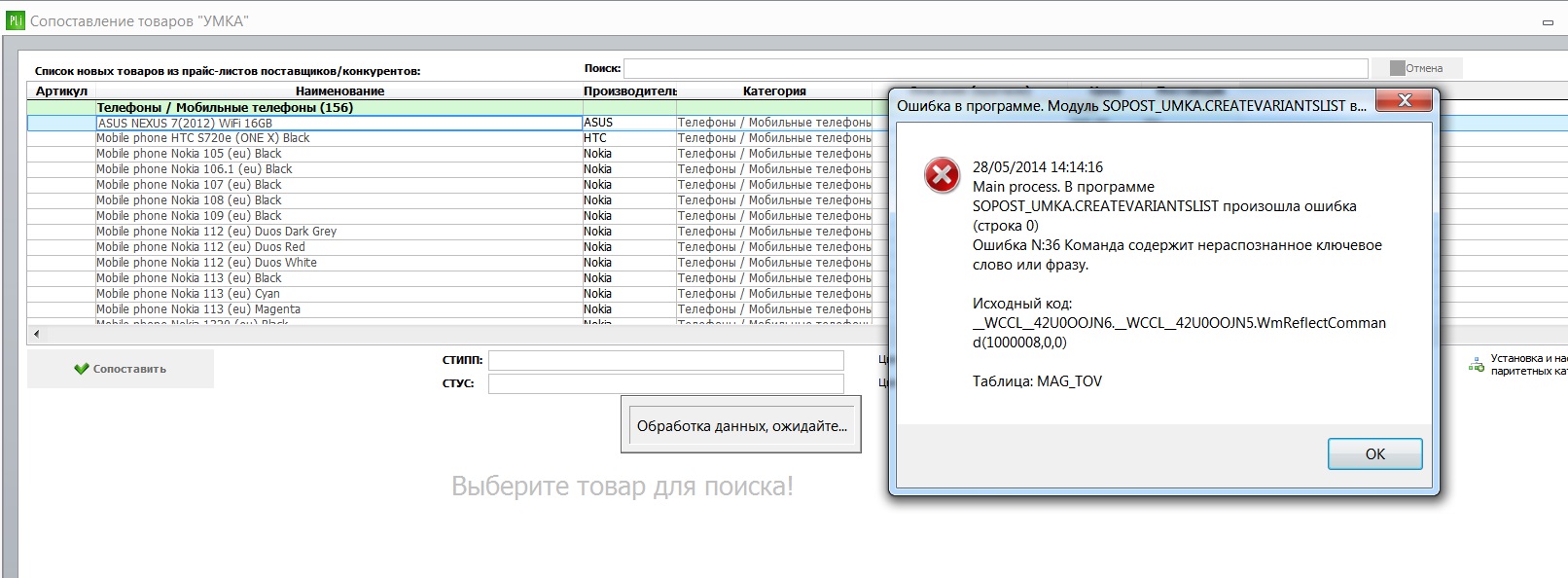This screenshot has height=578, width=1568.
Task: Click left arrow of the horizontal scrollbar
Action: pyautogui.click(x=36, y=334)
